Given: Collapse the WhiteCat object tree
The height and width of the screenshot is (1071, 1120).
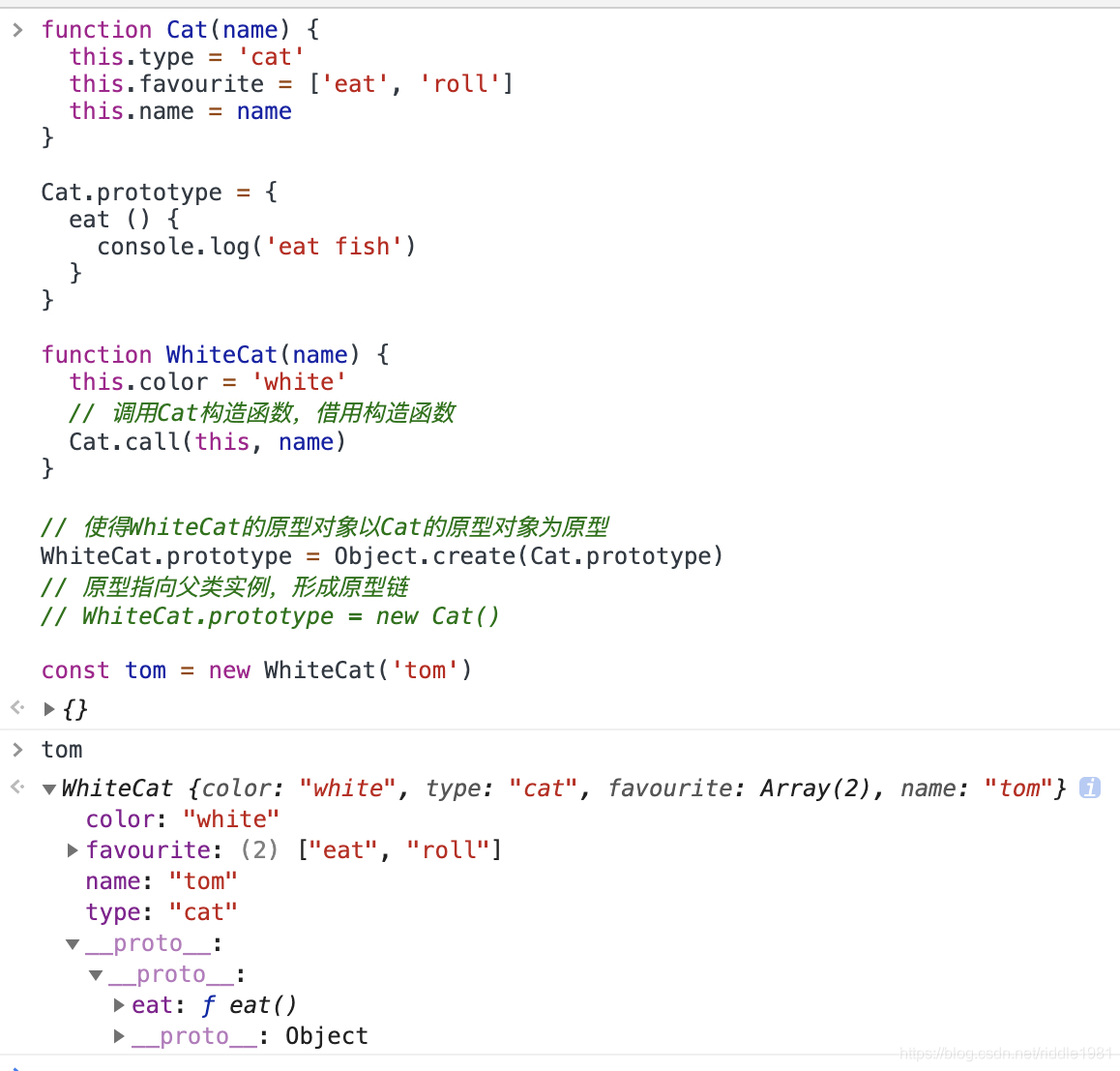Looking at the screenshot, I should point(49,788).
